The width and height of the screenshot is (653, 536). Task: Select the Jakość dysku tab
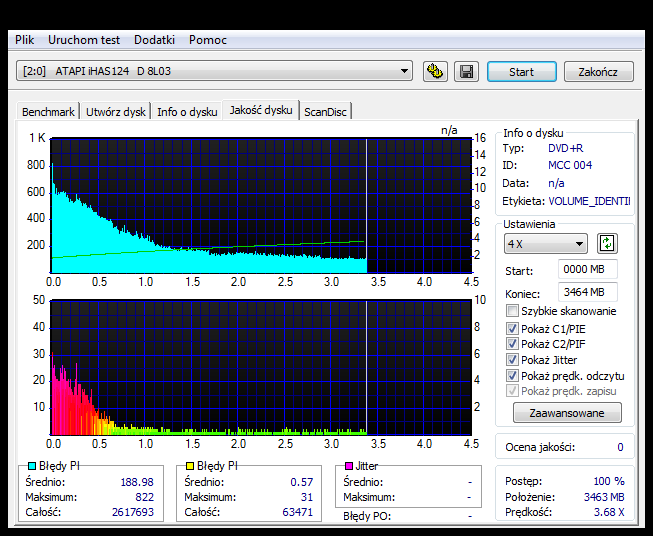261,110
